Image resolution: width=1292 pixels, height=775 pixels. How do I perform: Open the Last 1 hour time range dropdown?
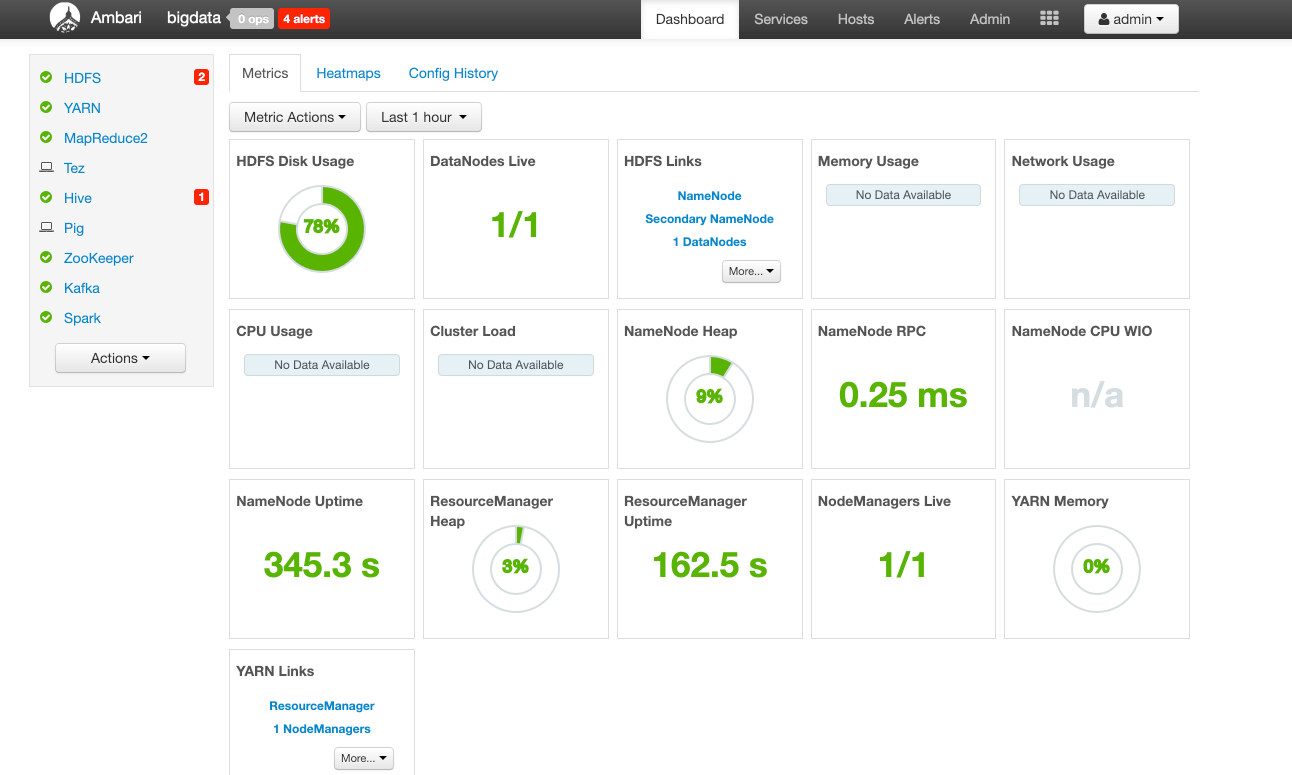(x=423, y=117)
